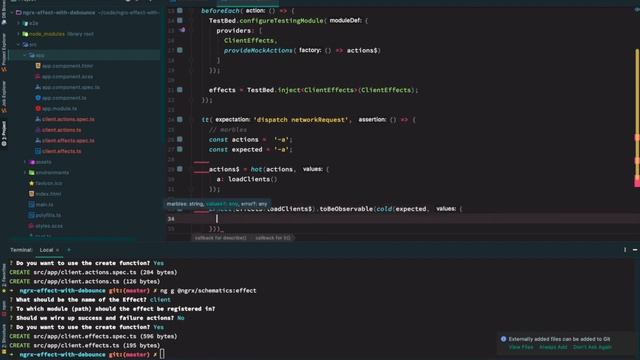Click the polyfills.ts file icon
Image resolution: width=640 pixels, height=360 pixels.
coord(31,215)
